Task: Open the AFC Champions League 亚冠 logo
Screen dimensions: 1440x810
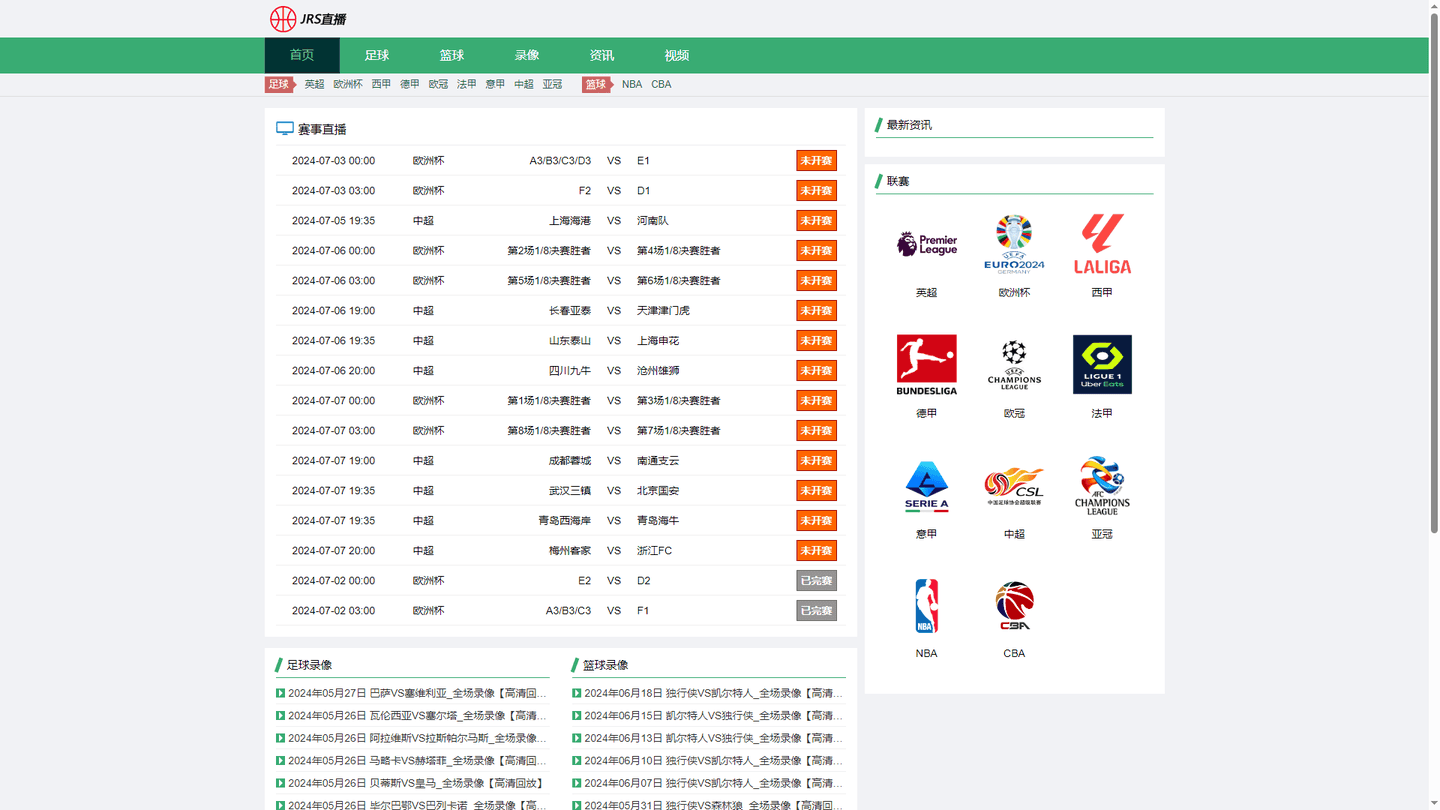Action: point(1102,486)
